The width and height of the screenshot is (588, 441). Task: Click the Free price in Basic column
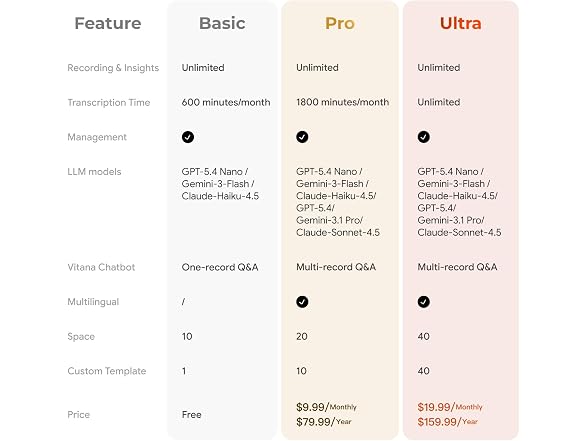click(x=192, y=415)
